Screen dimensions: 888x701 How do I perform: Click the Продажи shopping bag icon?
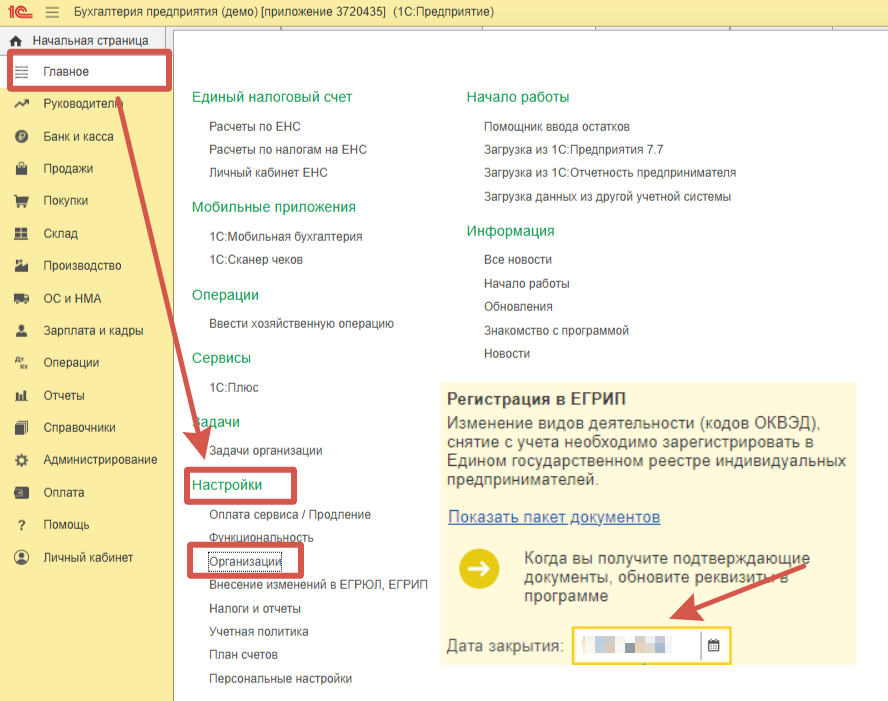coord(22,169)
